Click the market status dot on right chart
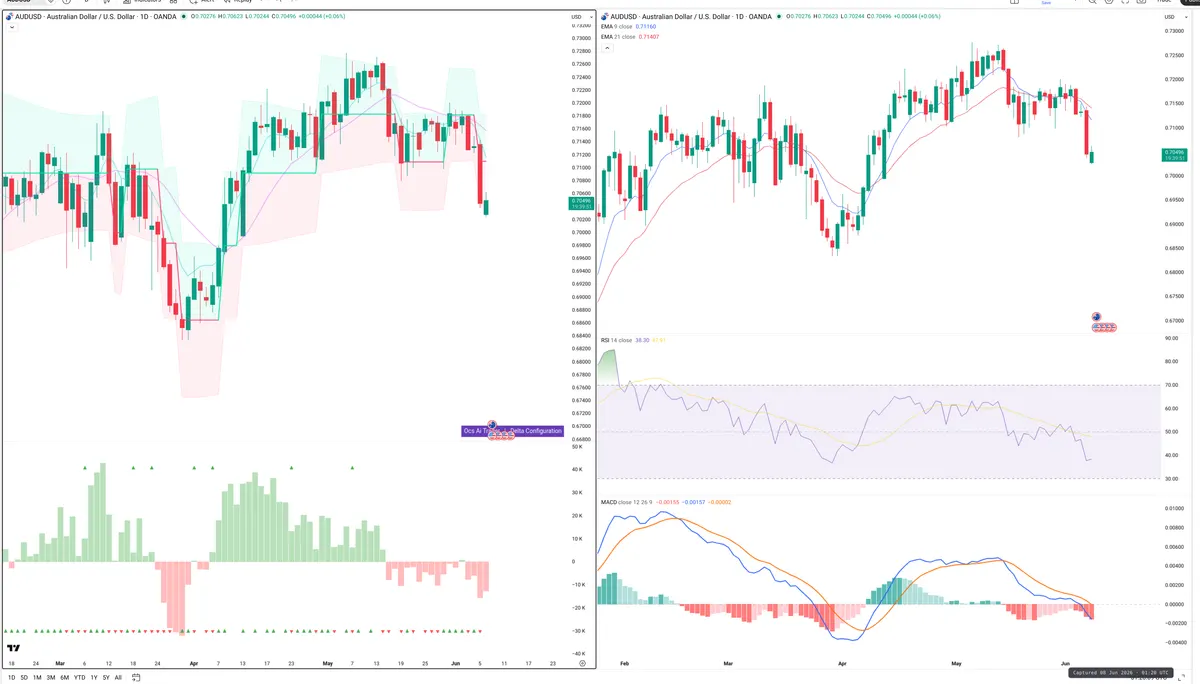Screen dimensions: 1200x684 781,17
